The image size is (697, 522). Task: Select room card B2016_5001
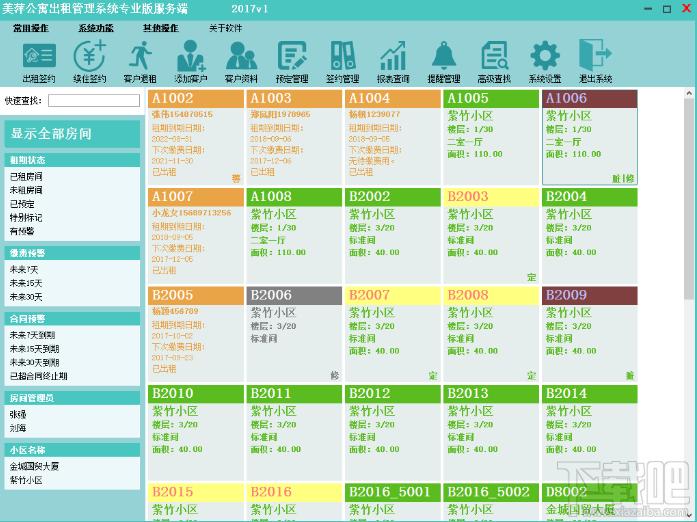[x=393, y=502]
